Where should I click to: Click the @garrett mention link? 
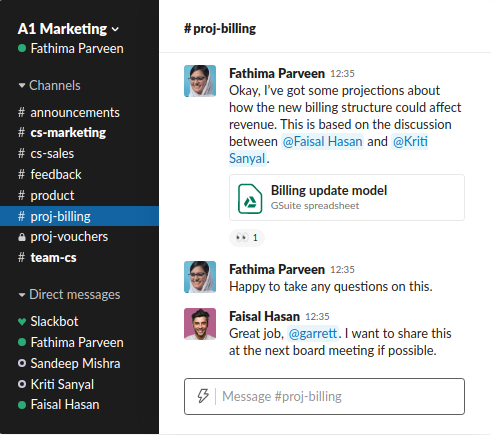313,334
